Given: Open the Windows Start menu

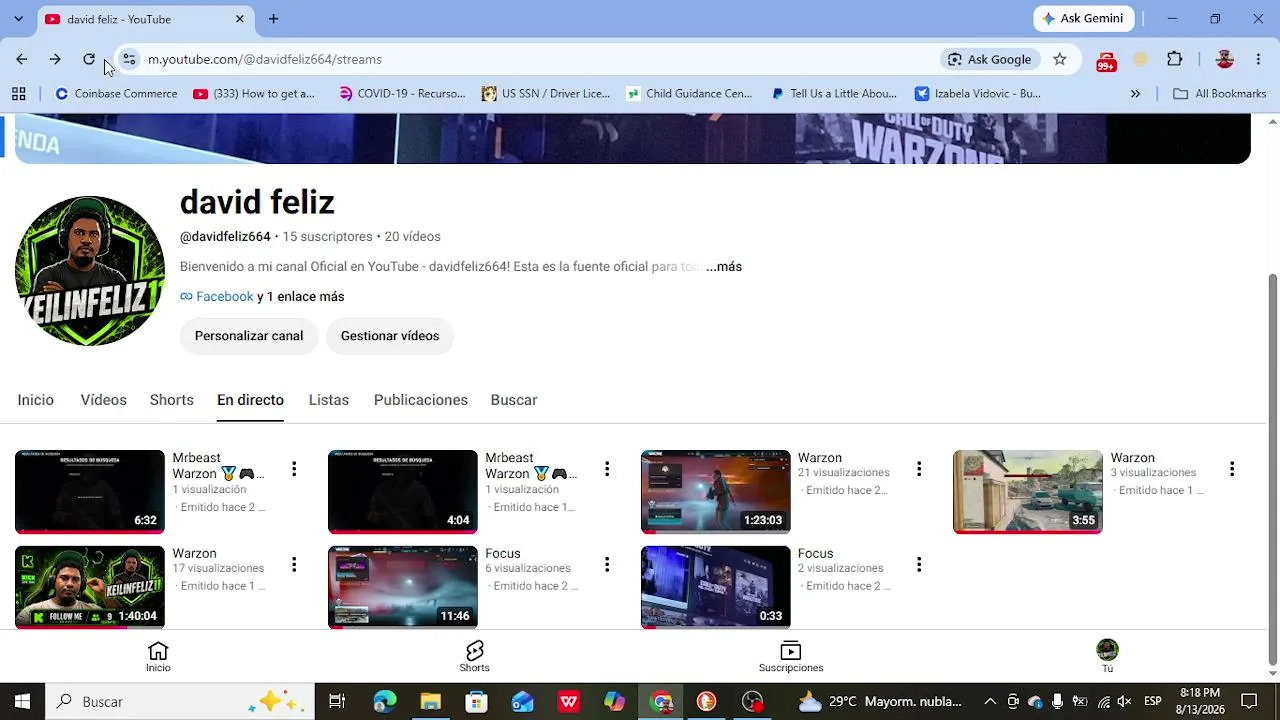Looking at the screenshot, I should [22, 702].
